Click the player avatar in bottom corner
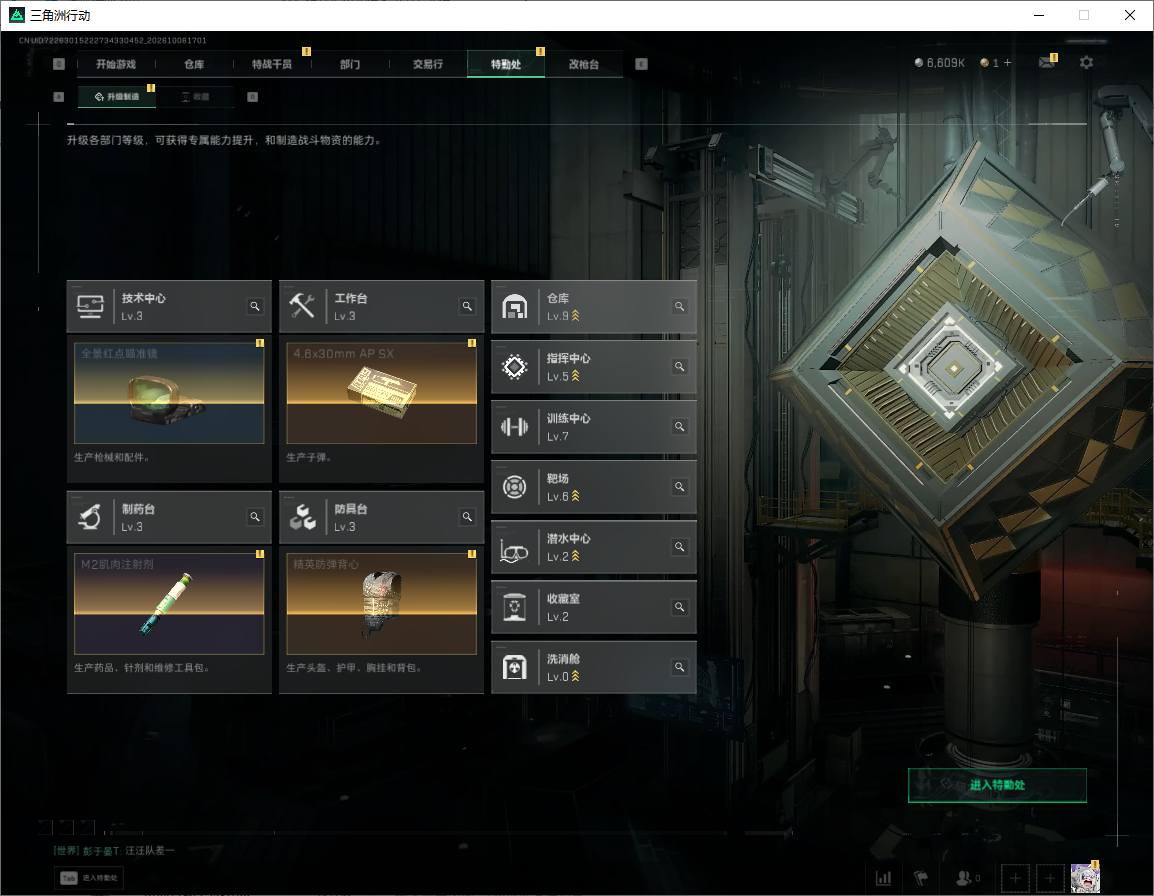Image resolution: width=1154 pixels, height=896 pixels. pos(1085,878)
